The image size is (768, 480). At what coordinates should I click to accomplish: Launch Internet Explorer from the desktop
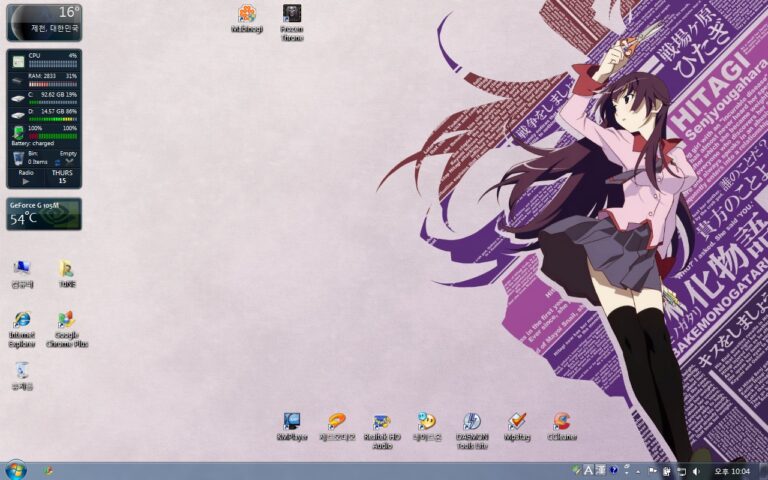pyautogui.click(x=22, y=329)
